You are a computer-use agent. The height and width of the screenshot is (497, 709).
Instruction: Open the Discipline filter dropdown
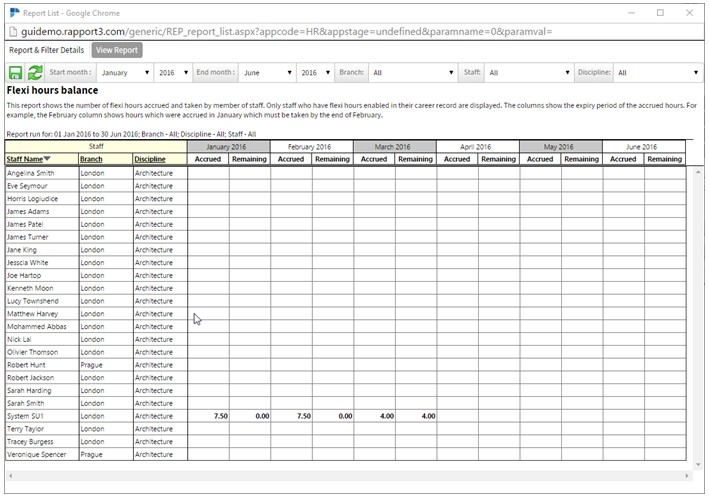(658, 73)
